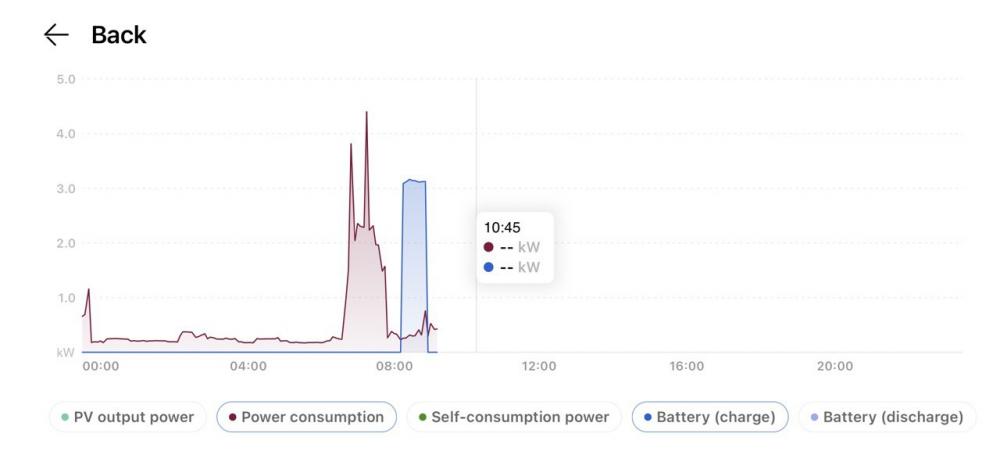Click the blue Battery (charge) legend dot
This screenshot has height=462, width=1000.
[x=648, y=418]
